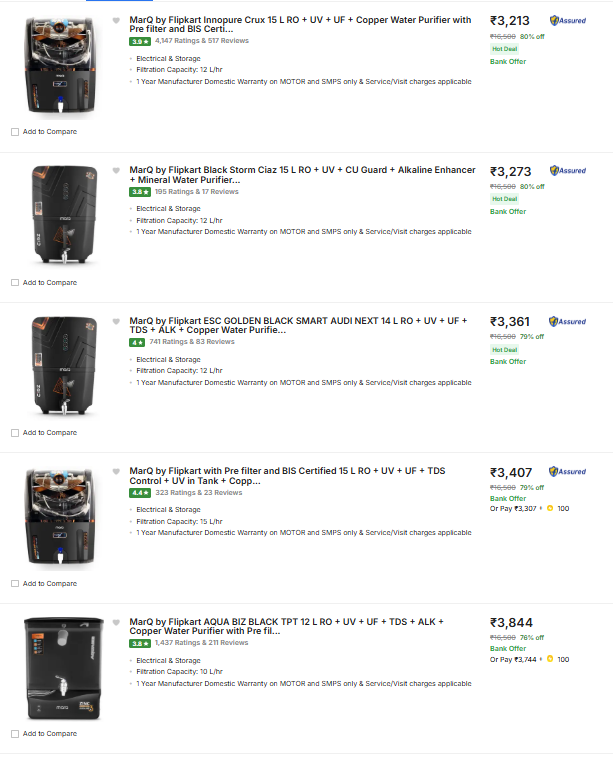This screenshot has width=613, height=757.
Task: Click SuperCoin icon next to Or Pay ₹3,307
Action: [x=550, y=508]
